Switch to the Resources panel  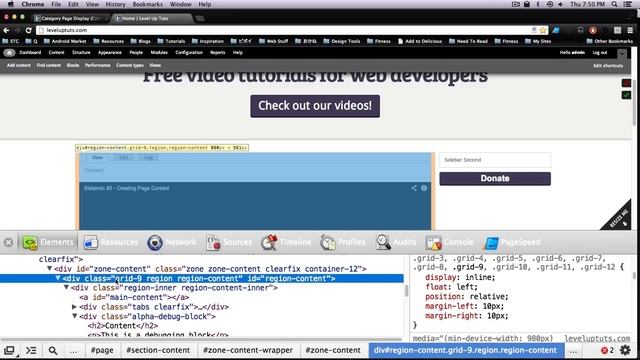(x=110, y=242)
